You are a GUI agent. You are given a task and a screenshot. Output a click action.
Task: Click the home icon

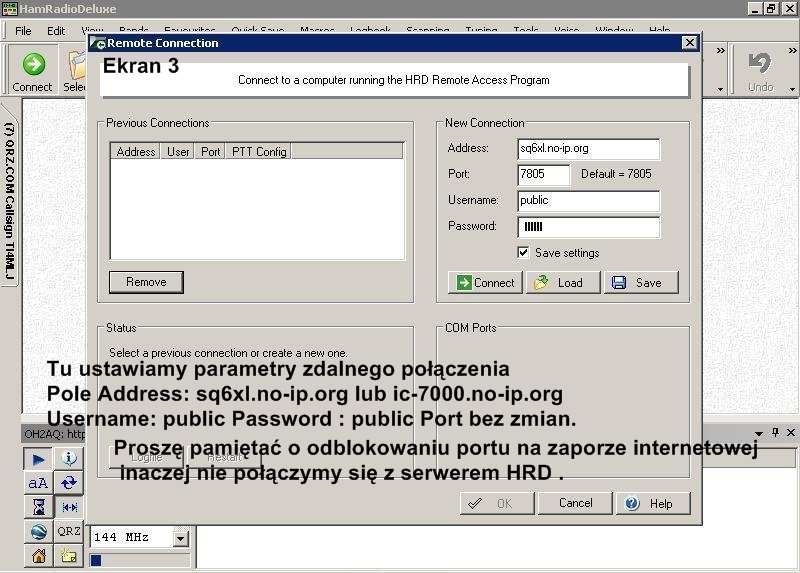pos(38,556)
